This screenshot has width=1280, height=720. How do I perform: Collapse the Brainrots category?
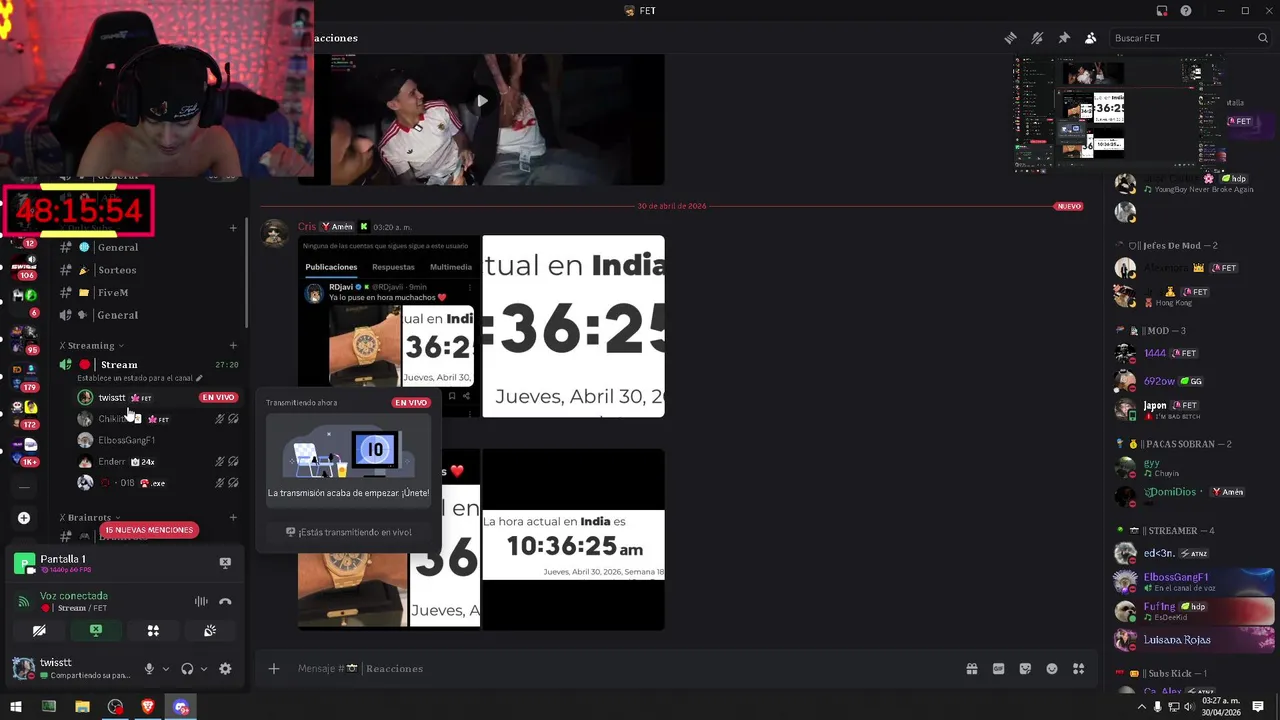pyautogui.click(x=90, y=517)
